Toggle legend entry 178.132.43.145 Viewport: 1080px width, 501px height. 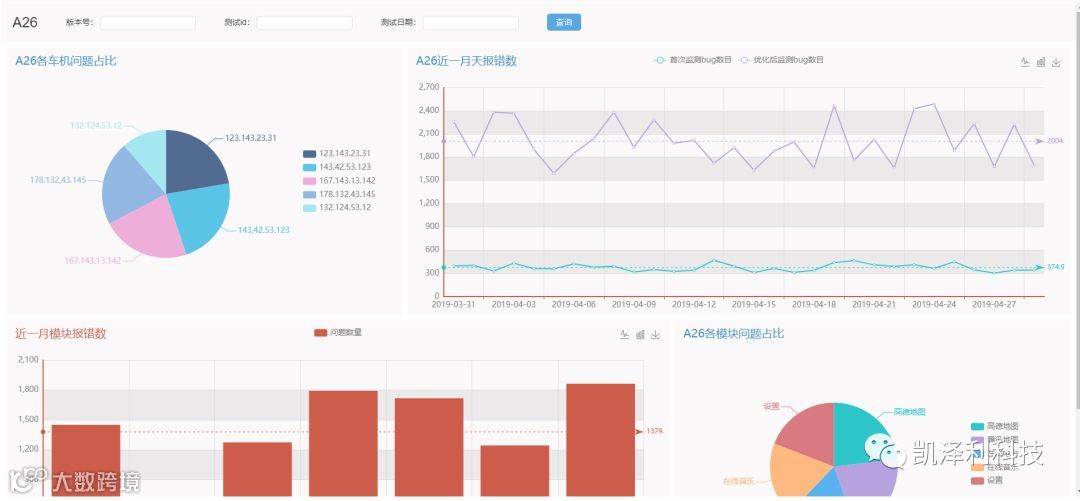click(x=338, y=194)
